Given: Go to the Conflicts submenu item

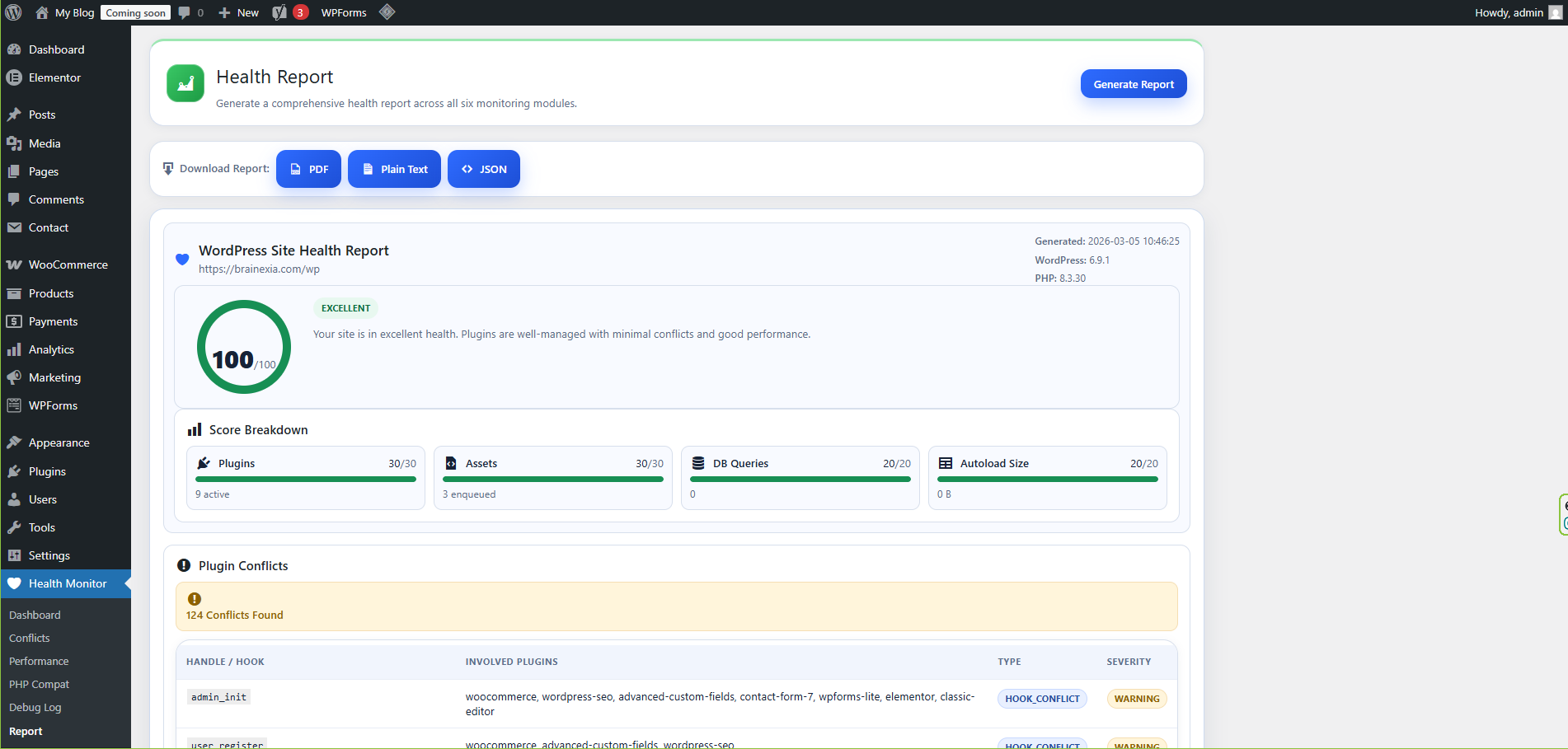Looking at the screenshot, I should 29,638.
